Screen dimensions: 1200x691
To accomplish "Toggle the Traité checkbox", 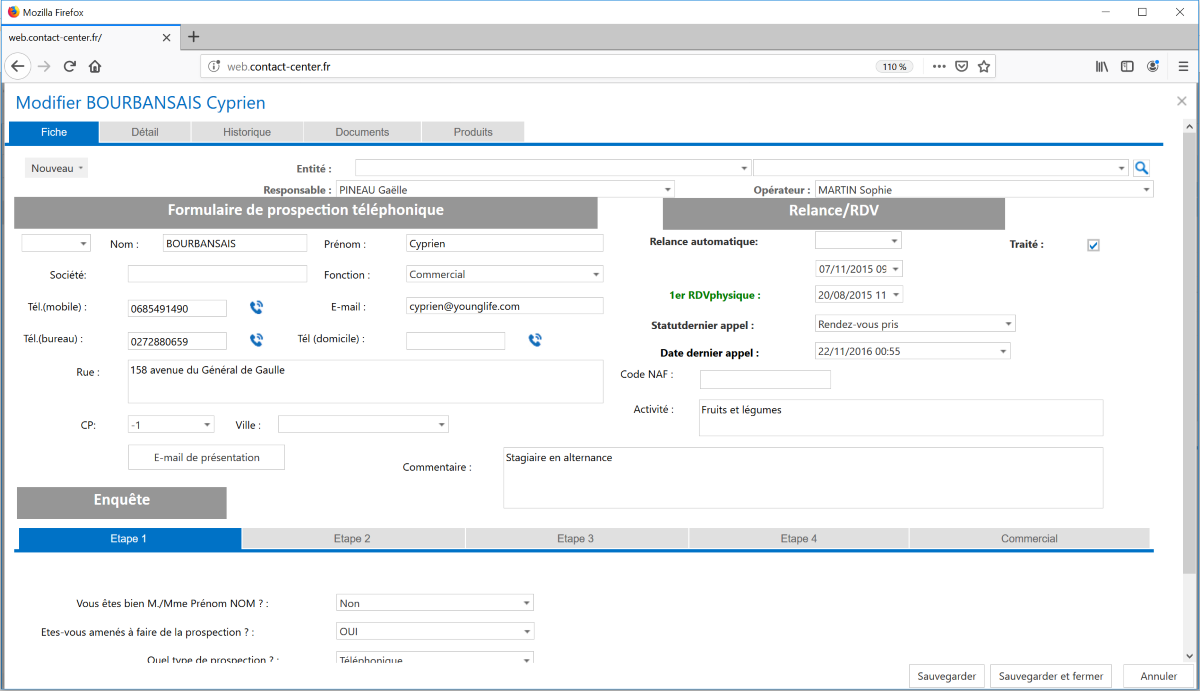I will pos(1093,245).
